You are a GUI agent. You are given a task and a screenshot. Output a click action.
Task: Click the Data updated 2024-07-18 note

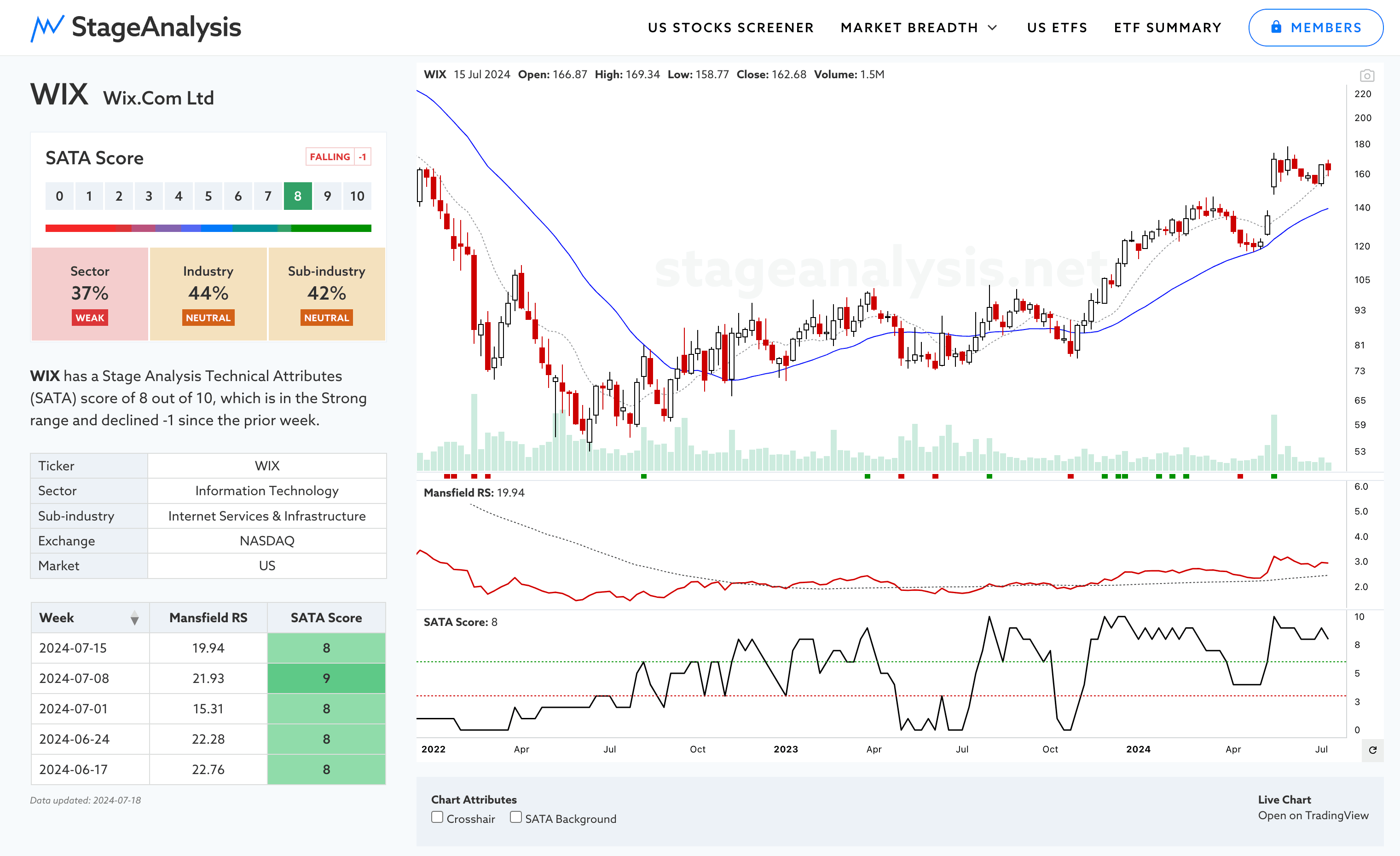pos(85,800)
